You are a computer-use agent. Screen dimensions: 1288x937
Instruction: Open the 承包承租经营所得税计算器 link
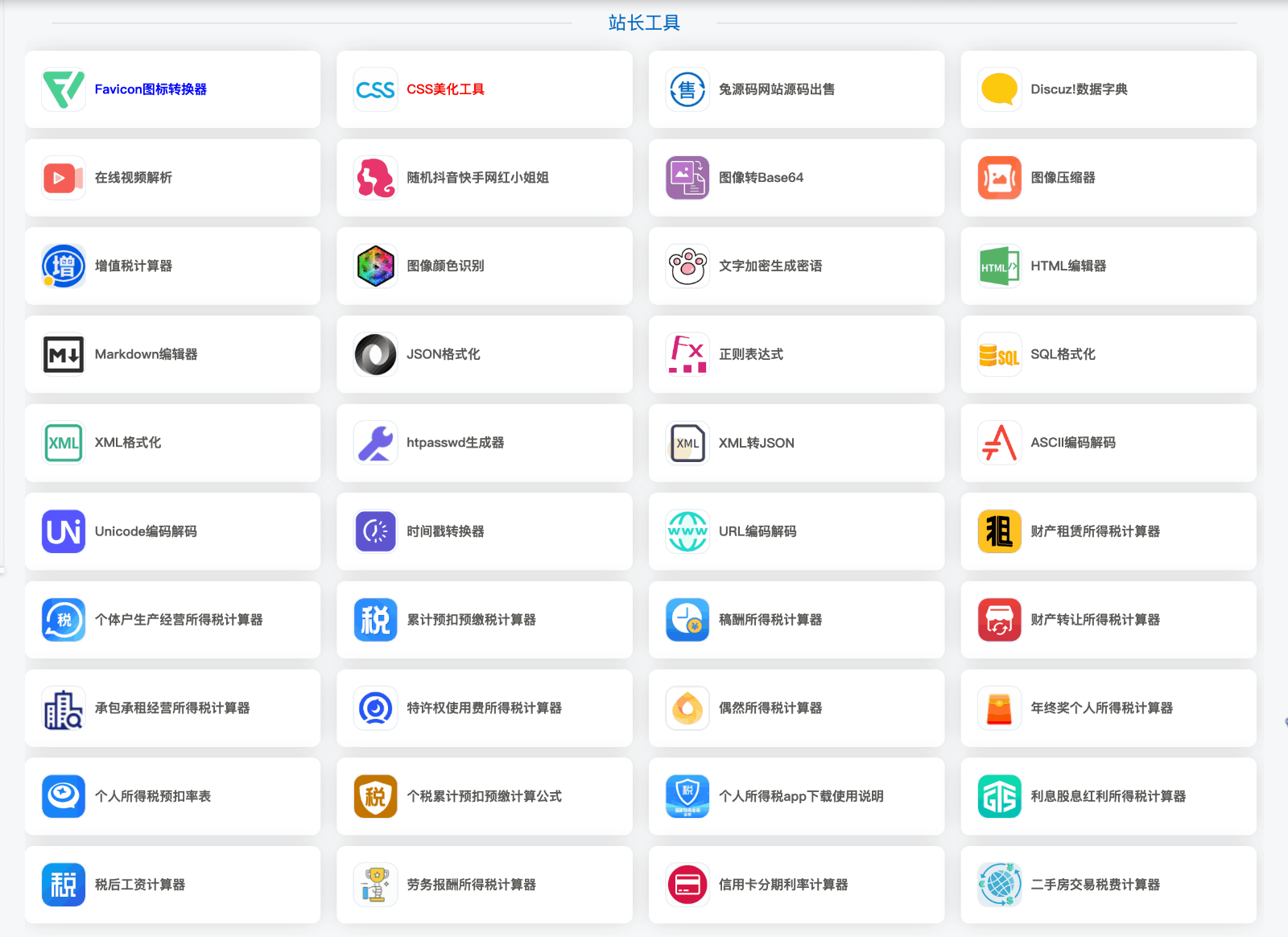tap(172, 708)
